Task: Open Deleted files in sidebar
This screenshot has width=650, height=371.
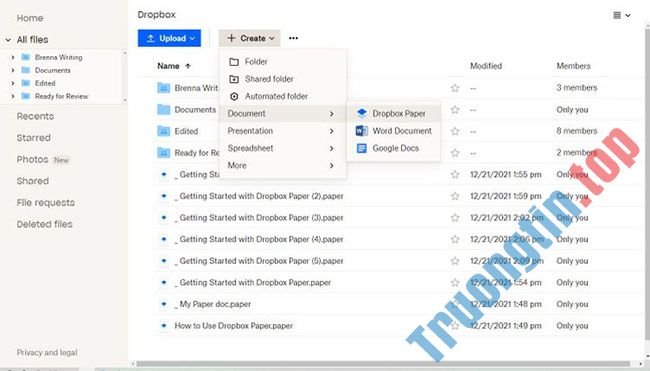Action: [44, 224]
